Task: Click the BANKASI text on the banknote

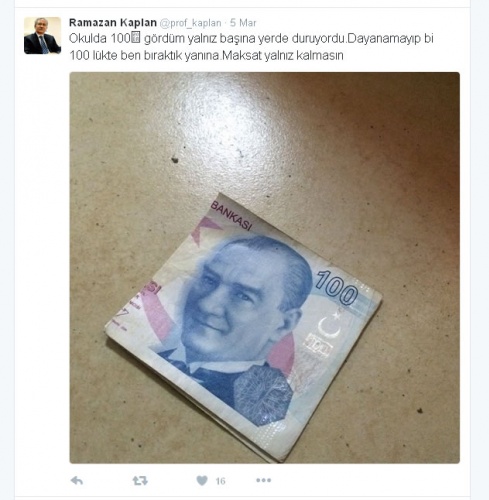Action: [231, 216]
